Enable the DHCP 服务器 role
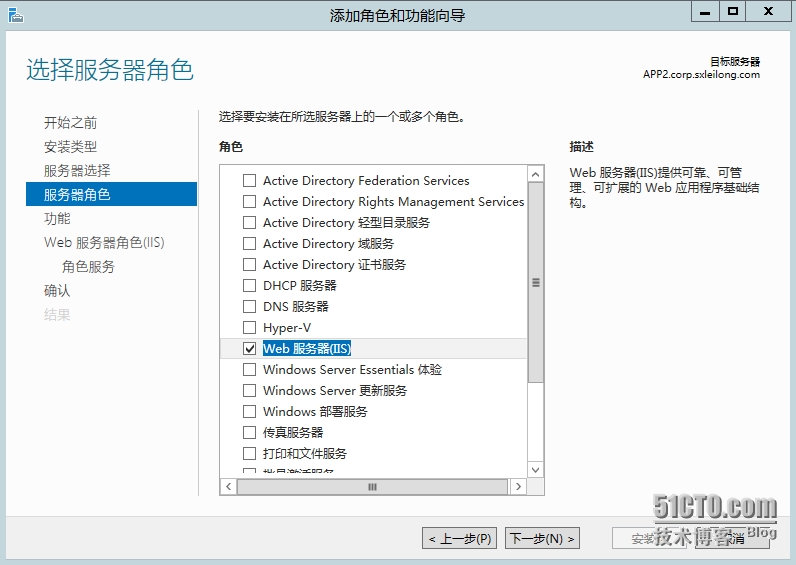The image size is (796, 565). [x=249, y=286]
